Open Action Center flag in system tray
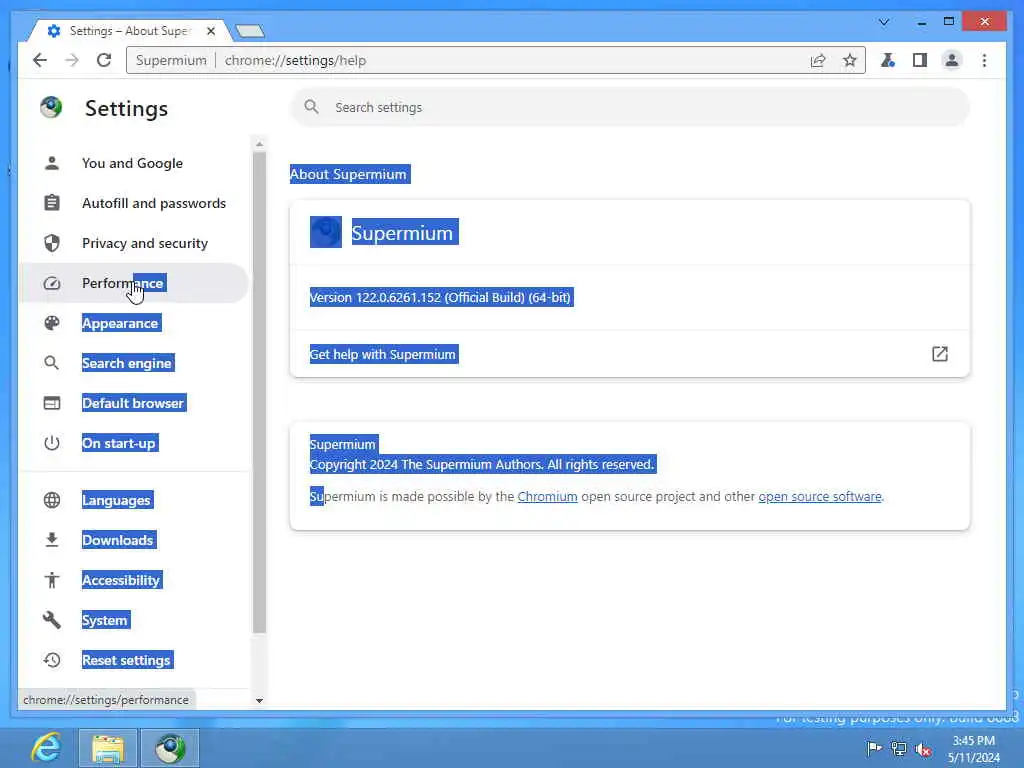This screenshot has height=768, width=1024. click(874, 748)
